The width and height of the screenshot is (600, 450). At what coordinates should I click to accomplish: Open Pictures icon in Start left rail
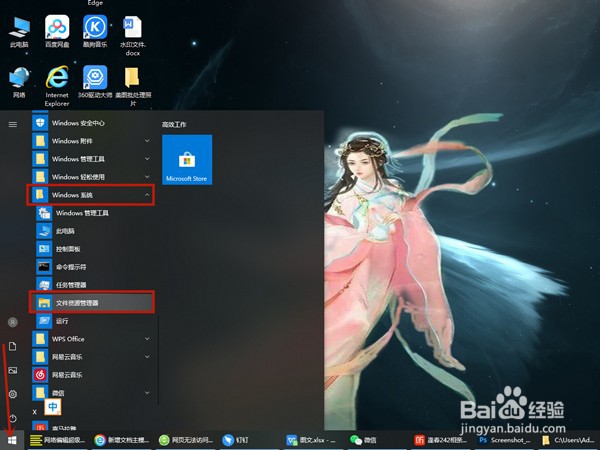[x=13, y=370]
